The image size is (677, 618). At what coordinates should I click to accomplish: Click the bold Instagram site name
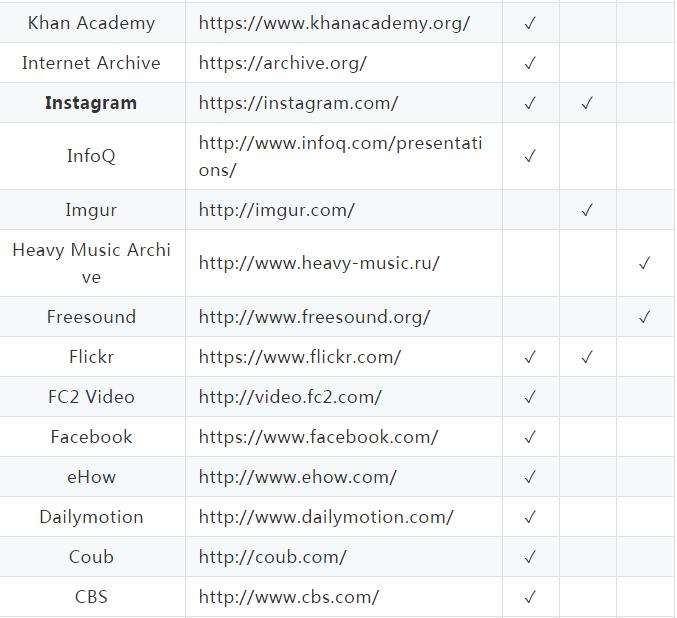91,103
